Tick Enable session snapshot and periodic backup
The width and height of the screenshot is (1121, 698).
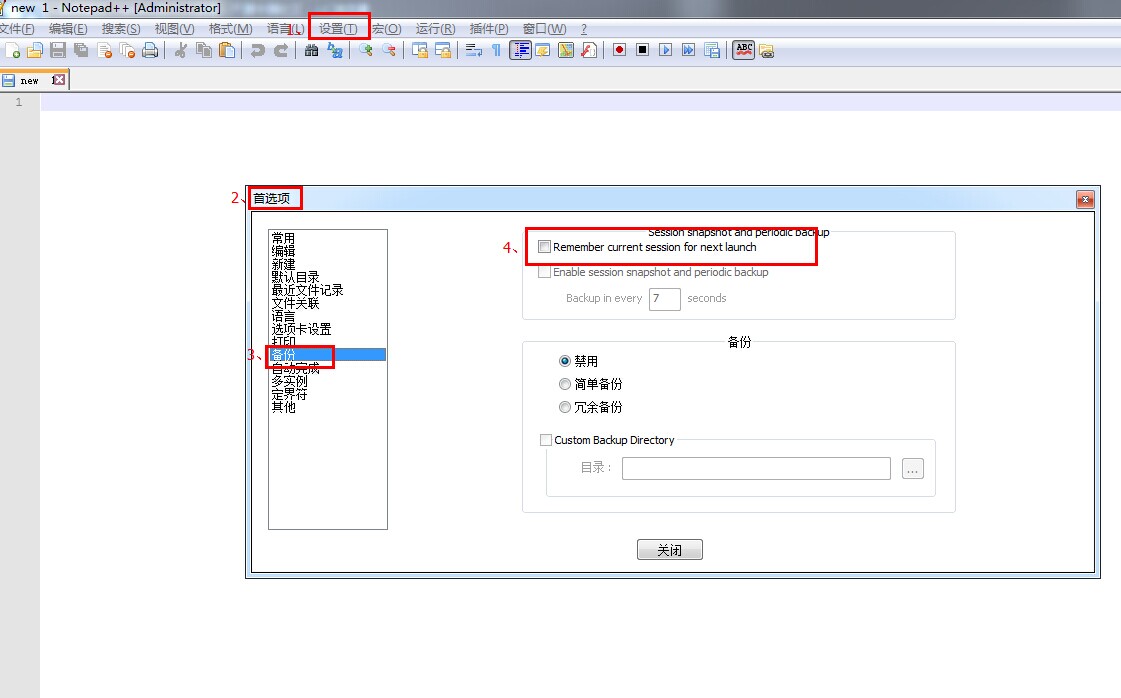(x=544, y=272)
